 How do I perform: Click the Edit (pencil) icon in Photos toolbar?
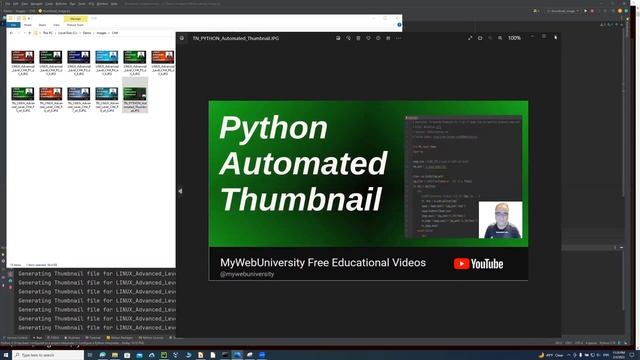click(x=338, y=38)
